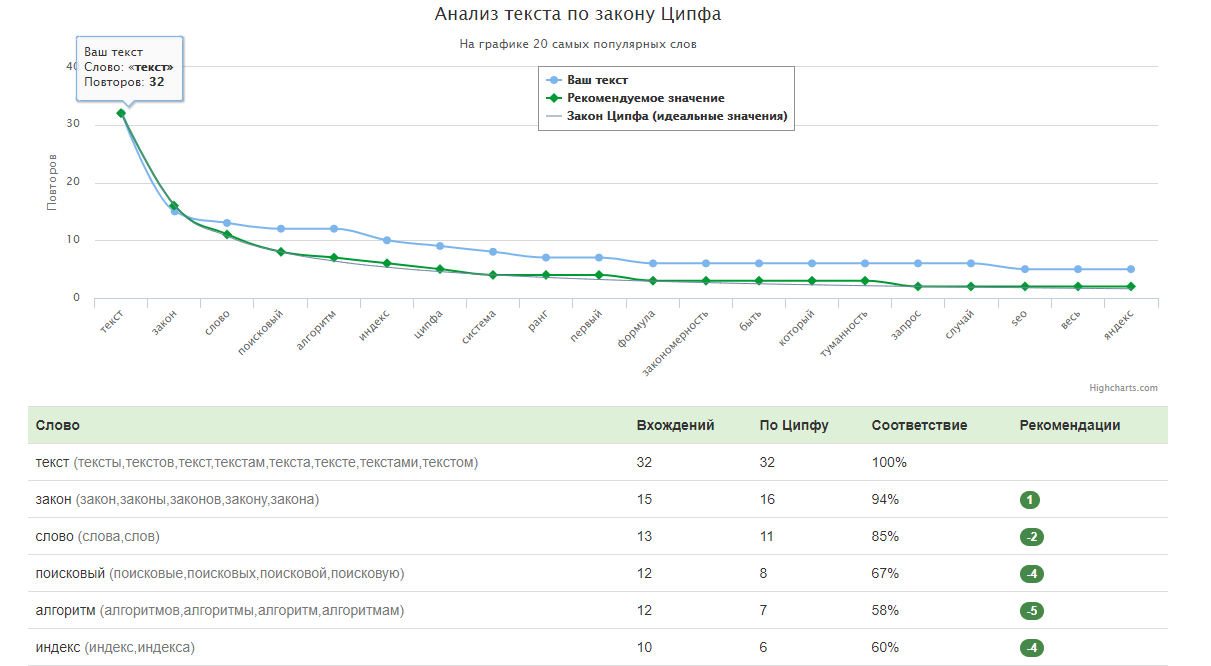This screenshot has height=666, width=1211.
Task: Click the blue data point above "яндекс"
Action: [1131, 269]
